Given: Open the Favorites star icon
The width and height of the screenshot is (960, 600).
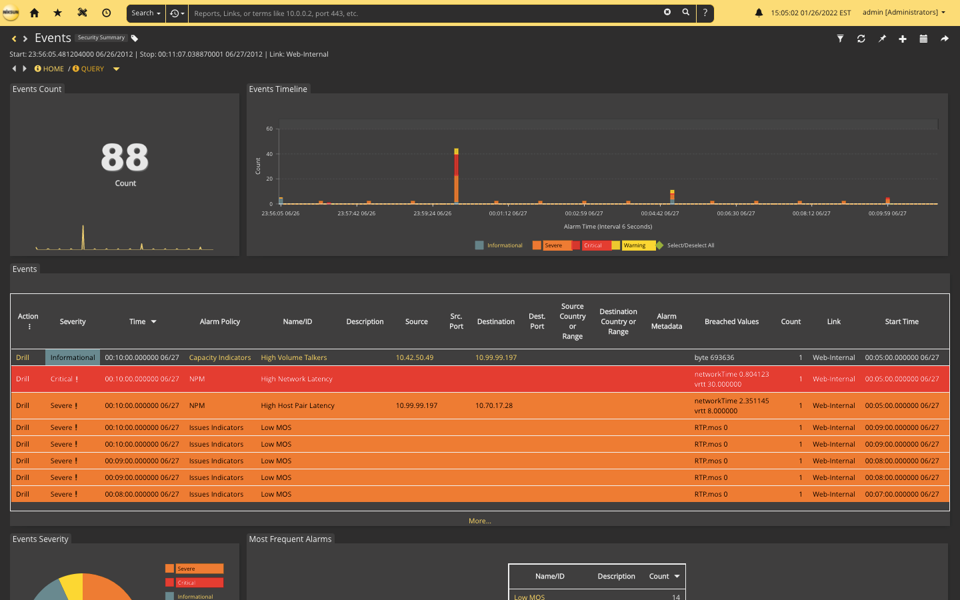Looking at the screenshot, I should tap(58, 13).
